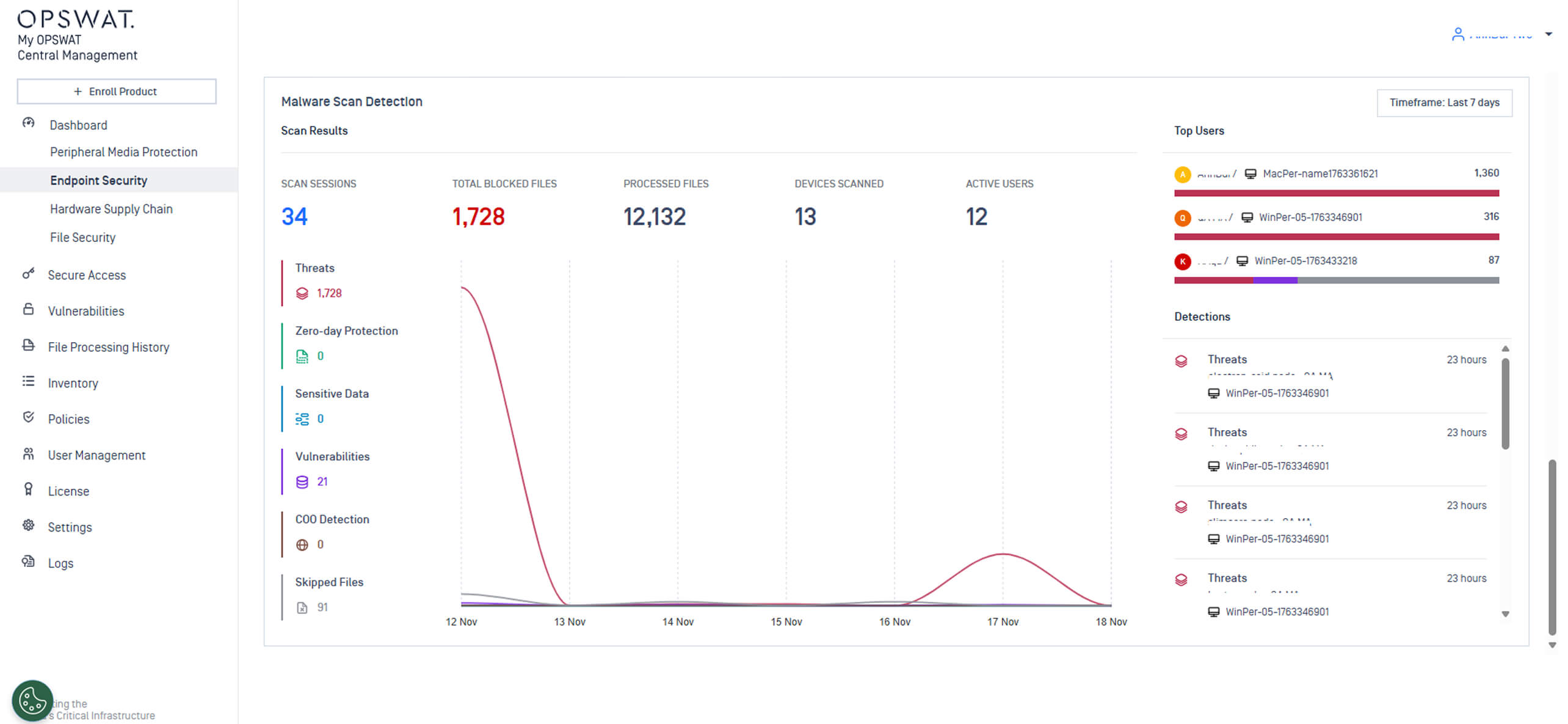
Task: Click the Secure Access key icon
Action: point(28,274)
